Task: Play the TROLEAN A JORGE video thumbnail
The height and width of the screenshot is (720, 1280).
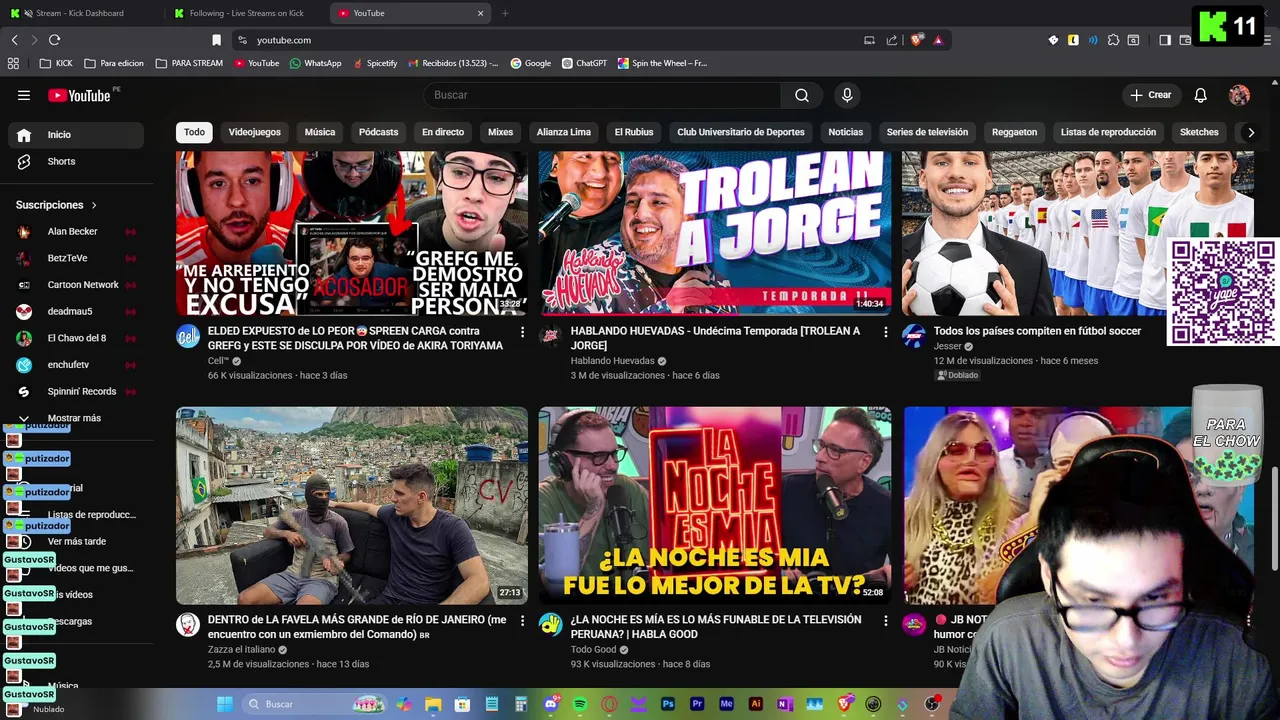Action: tap(715, 233)
